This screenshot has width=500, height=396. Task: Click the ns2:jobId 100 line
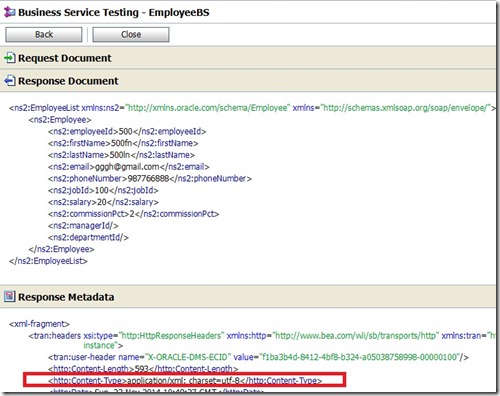[103, 190]
